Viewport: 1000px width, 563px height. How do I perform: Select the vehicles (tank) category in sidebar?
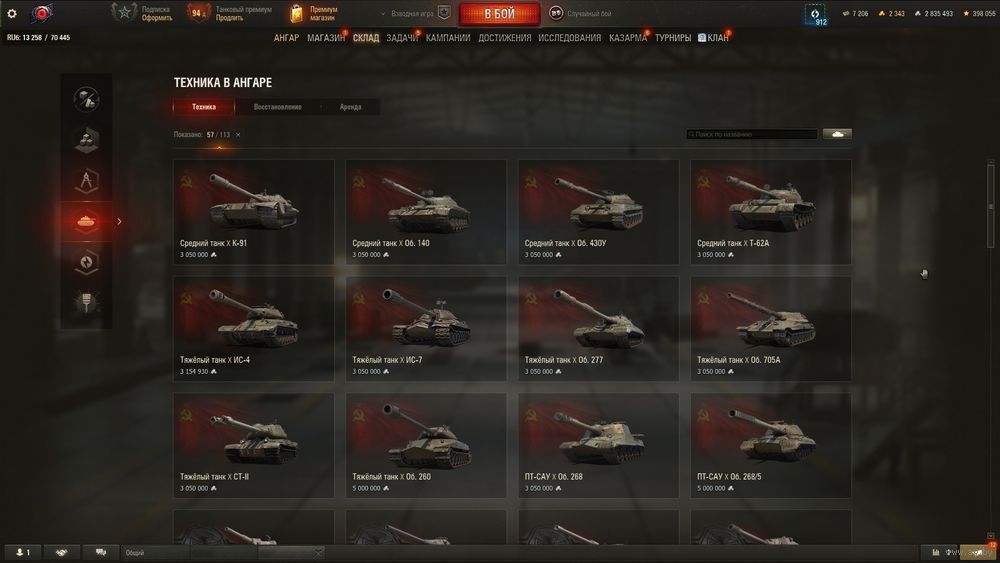tap(86, 221)
